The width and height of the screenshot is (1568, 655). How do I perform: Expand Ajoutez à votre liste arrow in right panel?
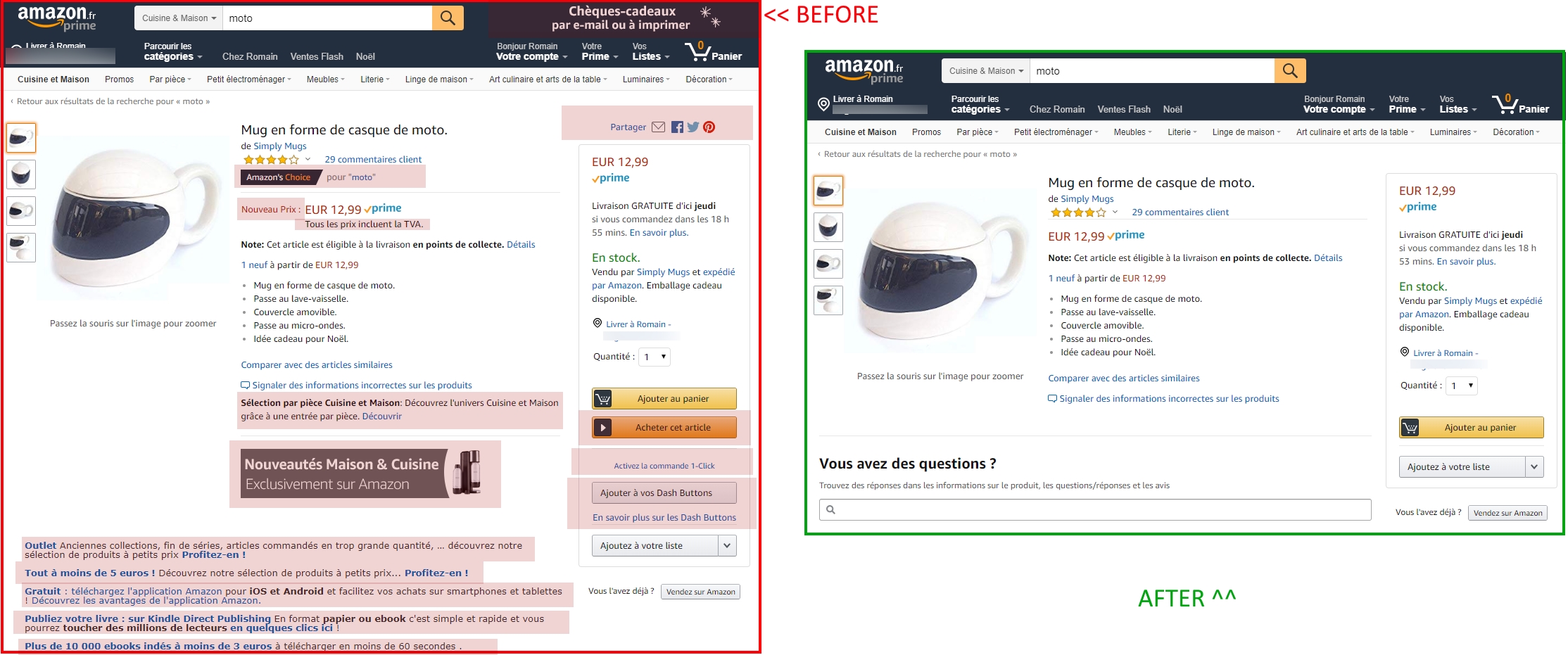(1534, 466)
